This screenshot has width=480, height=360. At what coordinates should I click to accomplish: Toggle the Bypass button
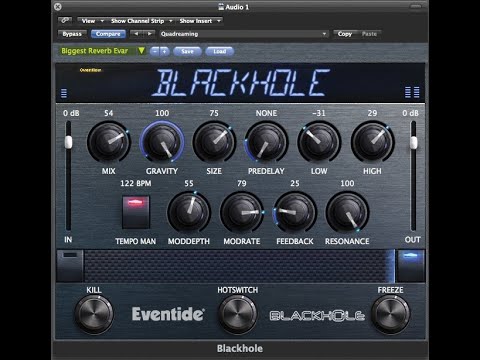[72, 34]
